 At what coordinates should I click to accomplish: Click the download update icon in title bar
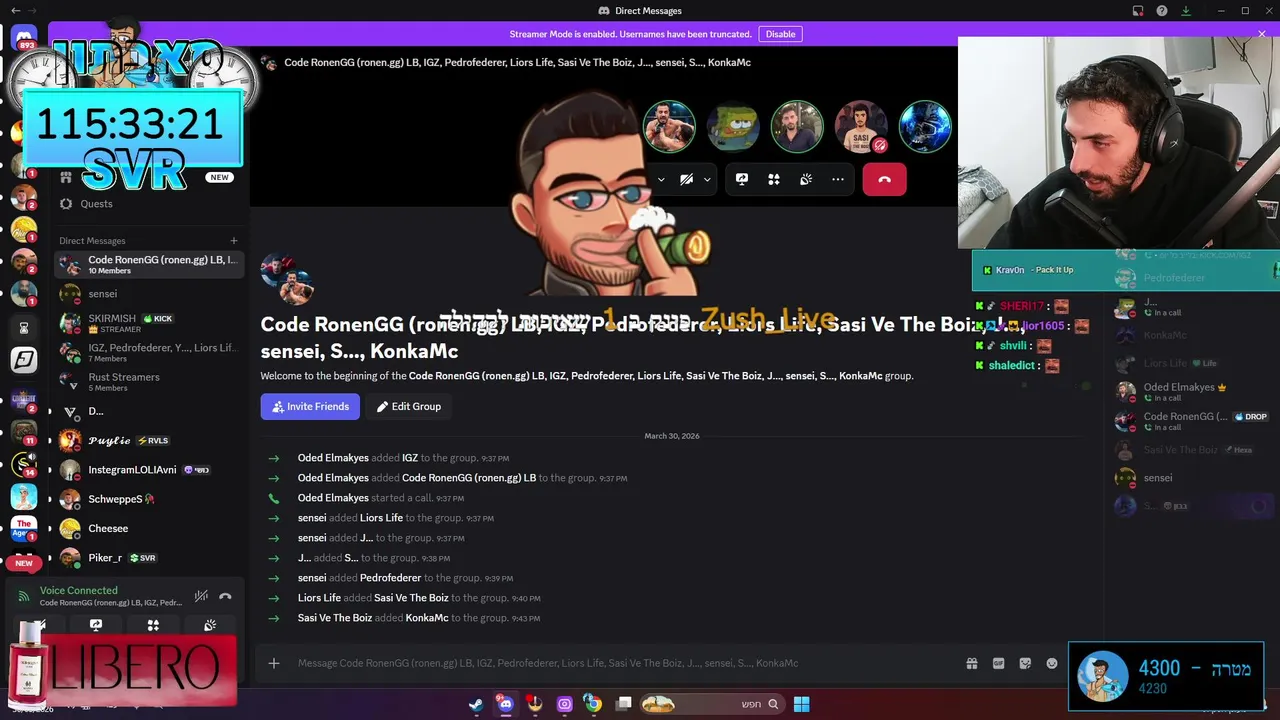(x=1186, y=11)
